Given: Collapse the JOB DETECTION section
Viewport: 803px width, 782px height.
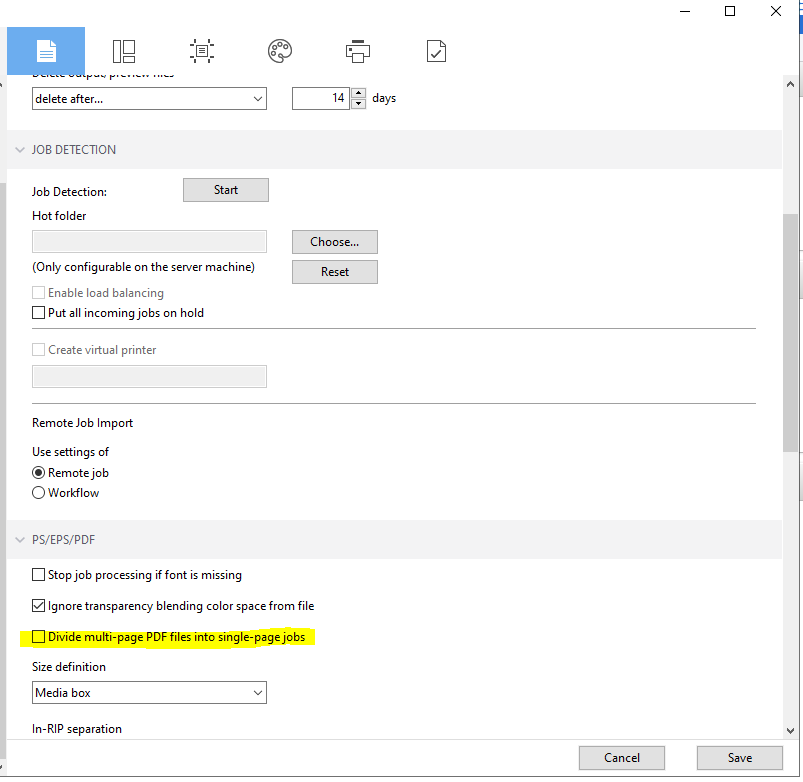Looking at the screenshot, I should 20,149.
